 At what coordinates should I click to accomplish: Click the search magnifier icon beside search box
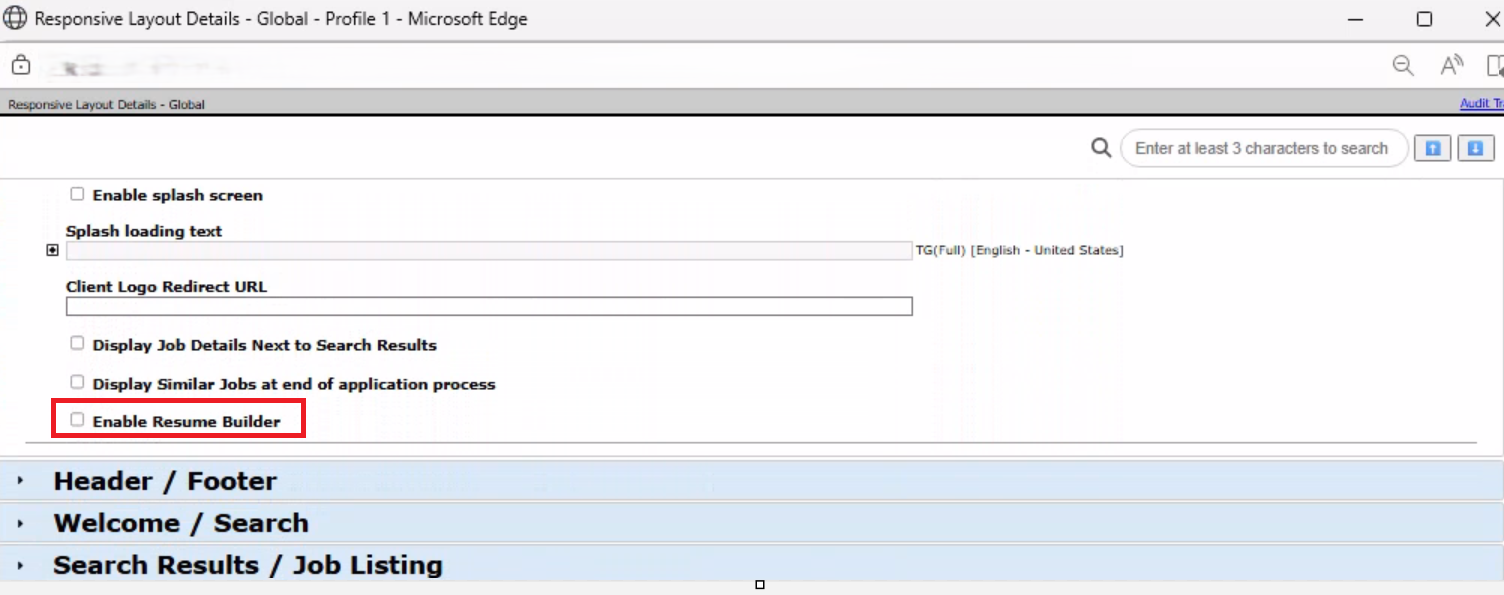[x=1101, y=148]
